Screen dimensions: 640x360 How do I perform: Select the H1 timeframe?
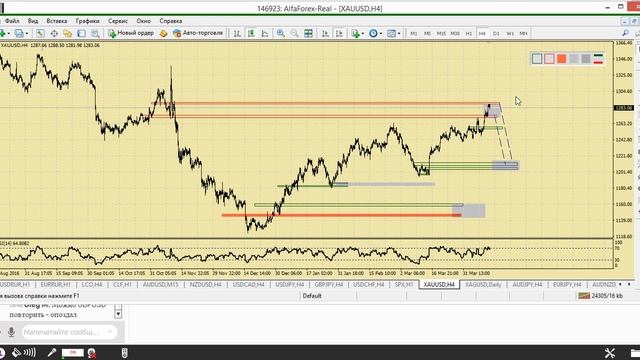469,33
